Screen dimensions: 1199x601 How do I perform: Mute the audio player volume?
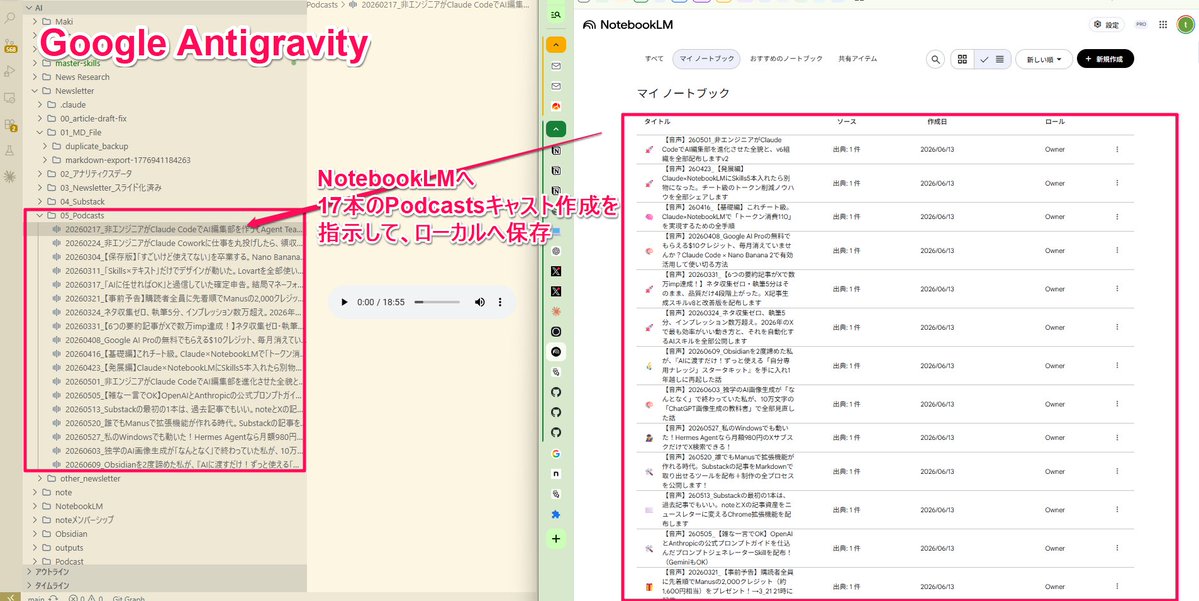[x=479, y=302]
